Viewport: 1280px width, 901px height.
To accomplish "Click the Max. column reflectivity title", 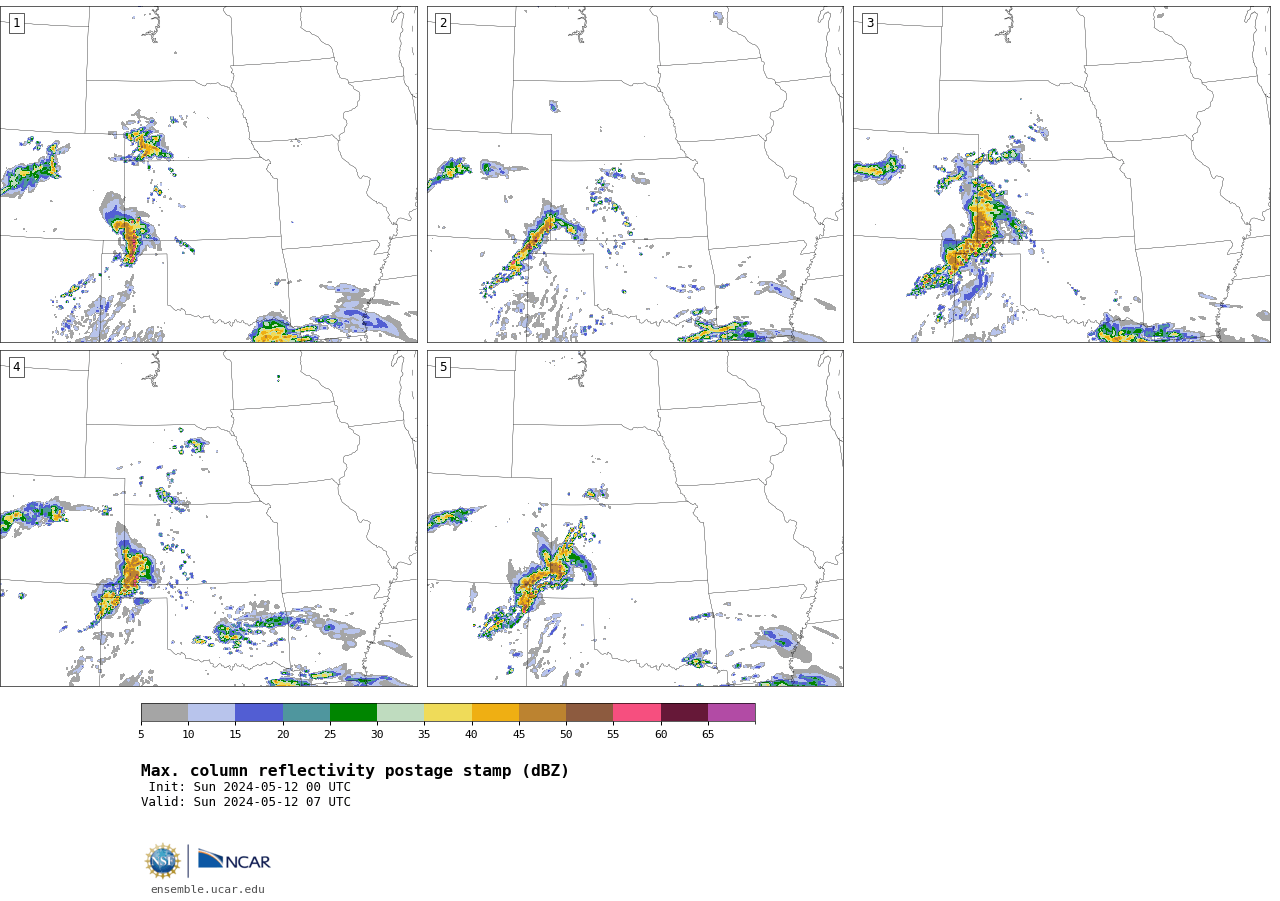I will coord(355,771).
